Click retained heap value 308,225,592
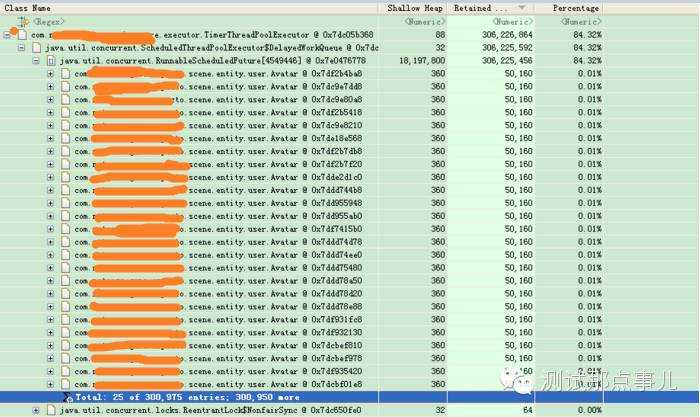Image resolution: width=700 pixels, height=417 pixels. pyautogui.click(x=507, y=47)
